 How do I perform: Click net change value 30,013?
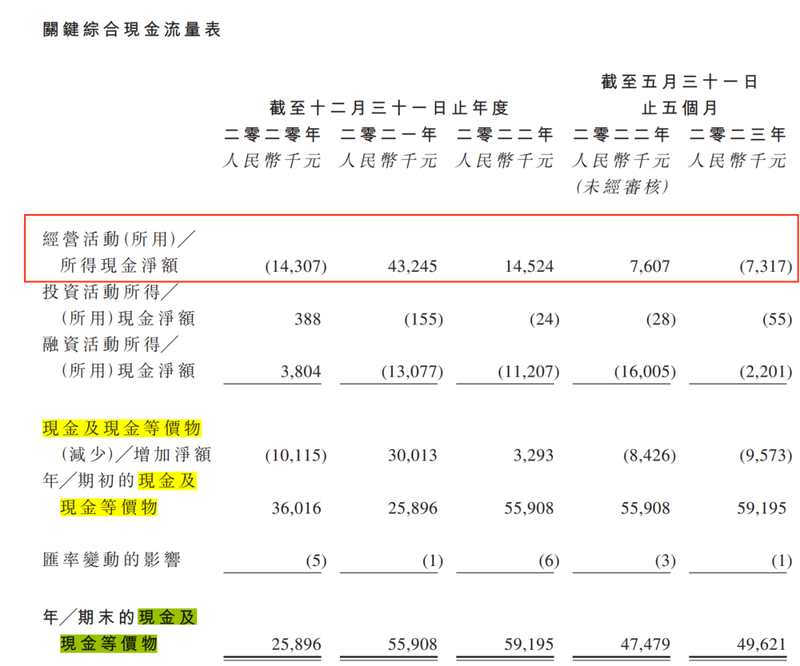pos(412,455)
